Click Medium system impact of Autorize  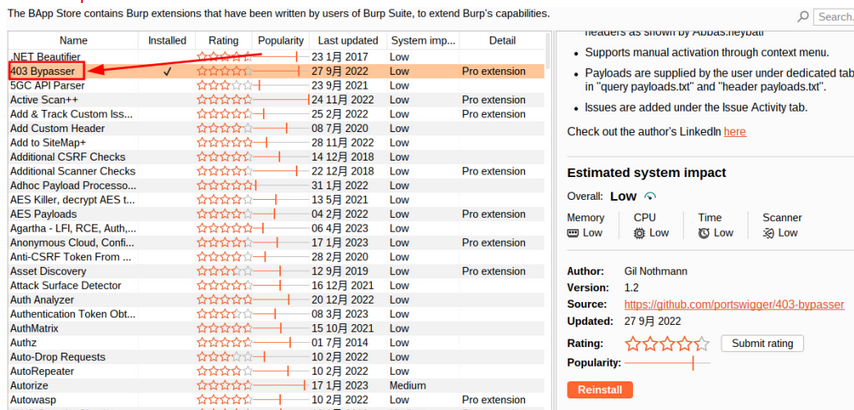click(407, 385)
